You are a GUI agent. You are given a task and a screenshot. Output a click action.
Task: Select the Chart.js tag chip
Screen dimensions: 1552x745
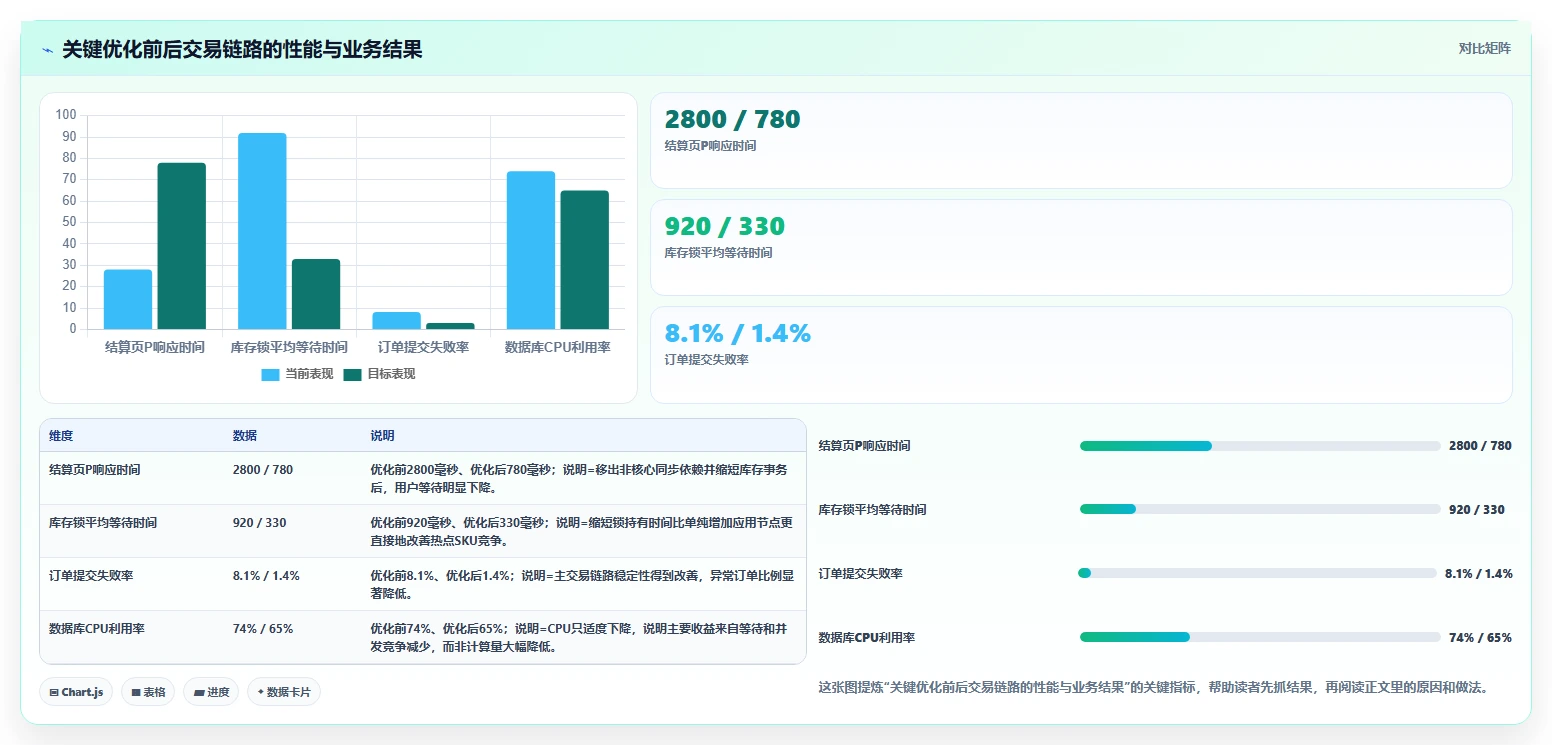[x=76, y=692]
